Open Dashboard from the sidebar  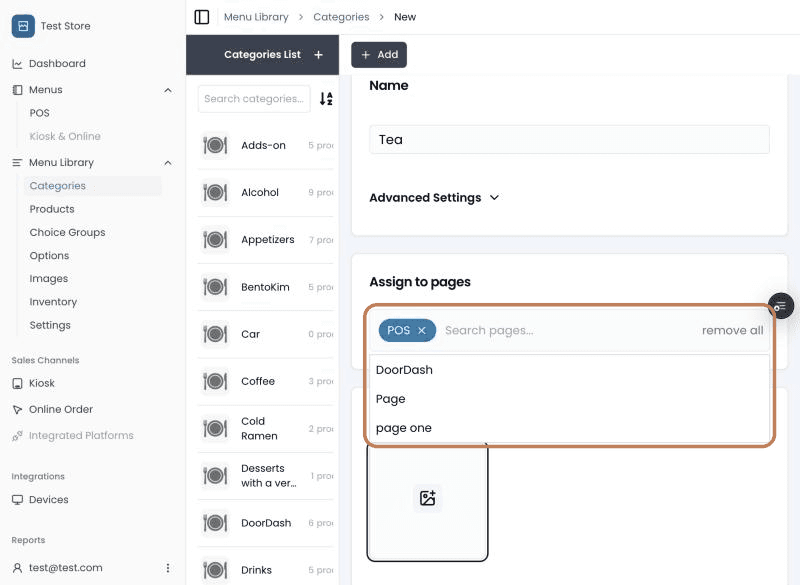(x=57, y=64)
